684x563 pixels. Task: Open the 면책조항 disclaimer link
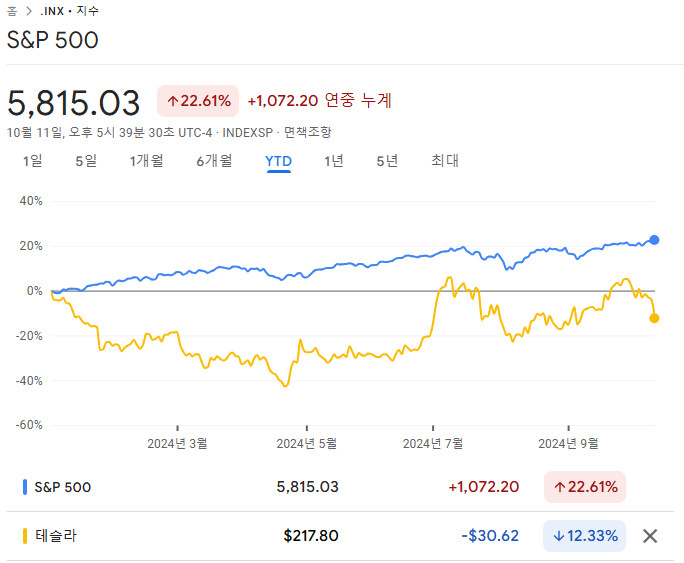point(307,132)
